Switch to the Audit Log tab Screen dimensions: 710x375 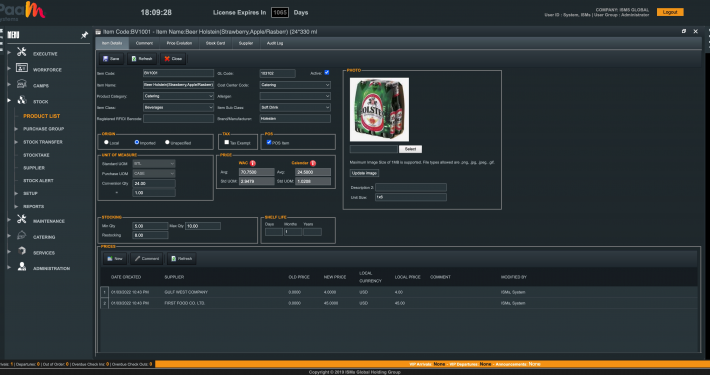pos(274,43)
